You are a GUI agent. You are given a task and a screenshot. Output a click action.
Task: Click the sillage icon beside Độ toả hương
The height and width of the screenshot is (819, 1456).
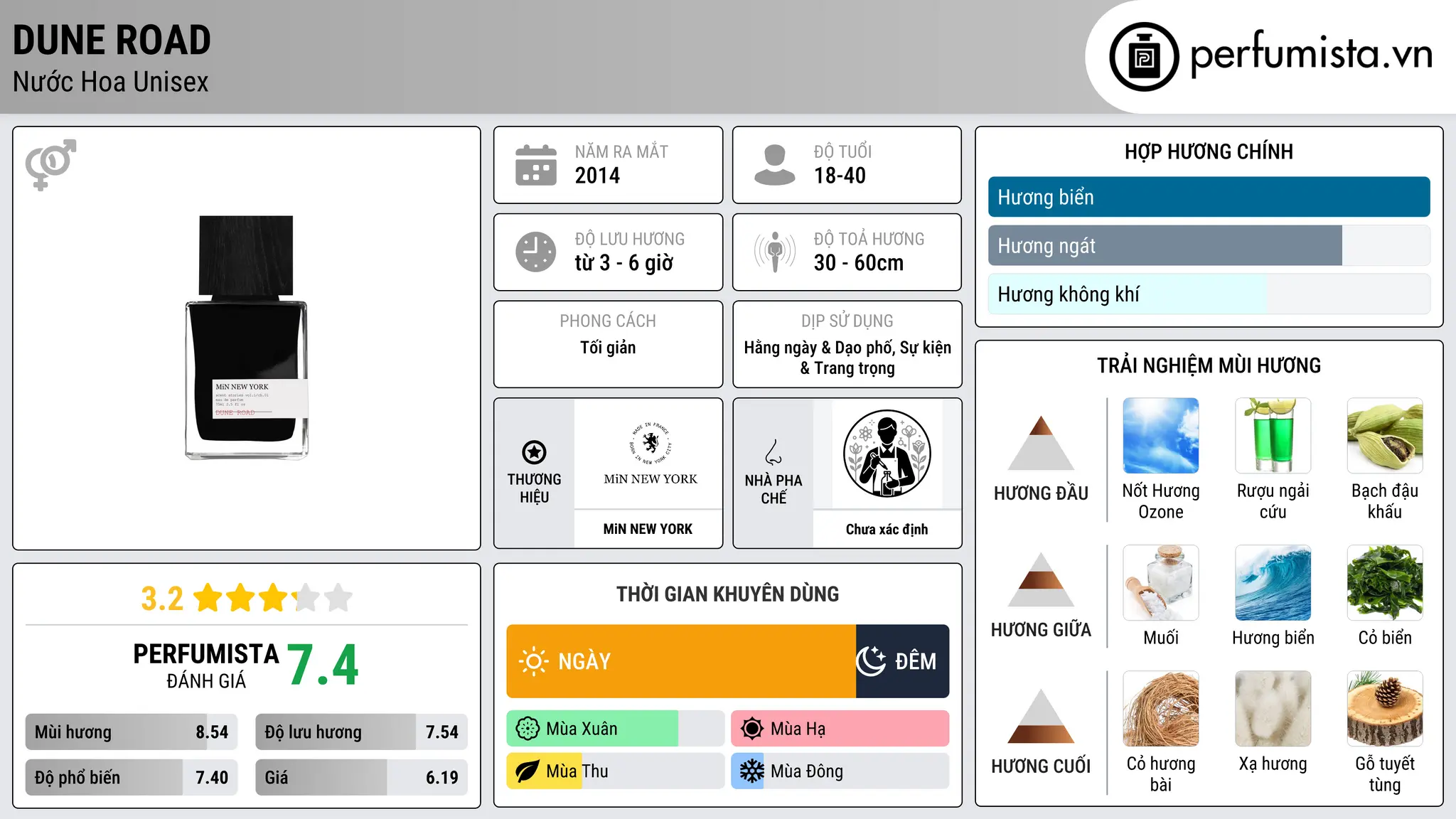point(775,252)
